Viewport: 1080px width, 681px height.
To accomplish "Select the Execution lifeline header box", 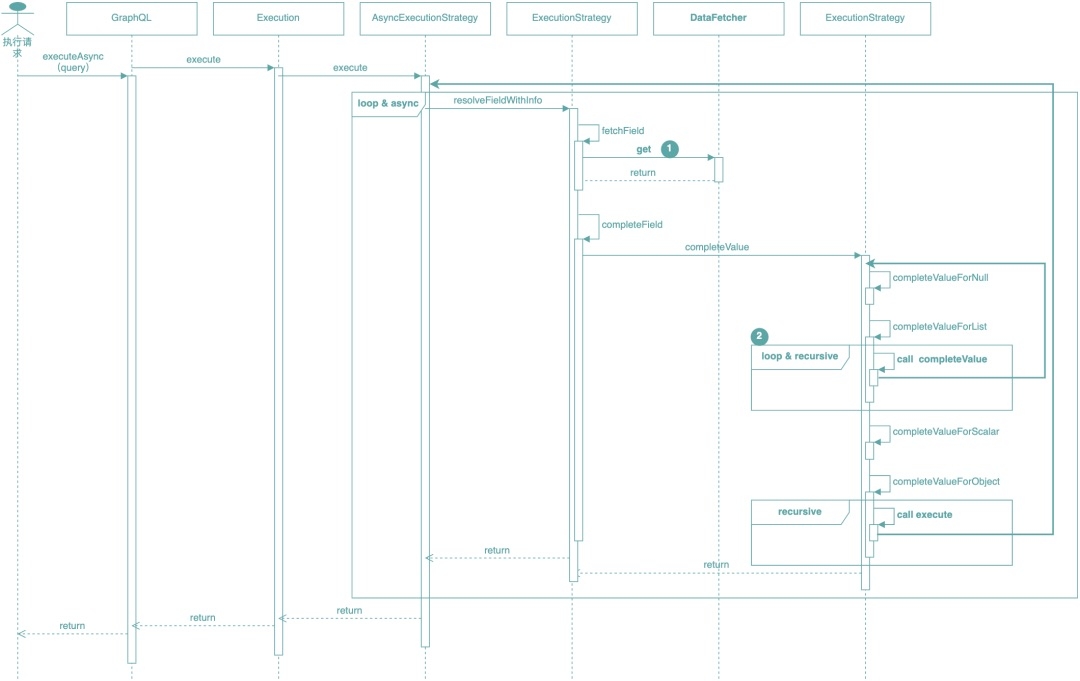I will (271, 18).
